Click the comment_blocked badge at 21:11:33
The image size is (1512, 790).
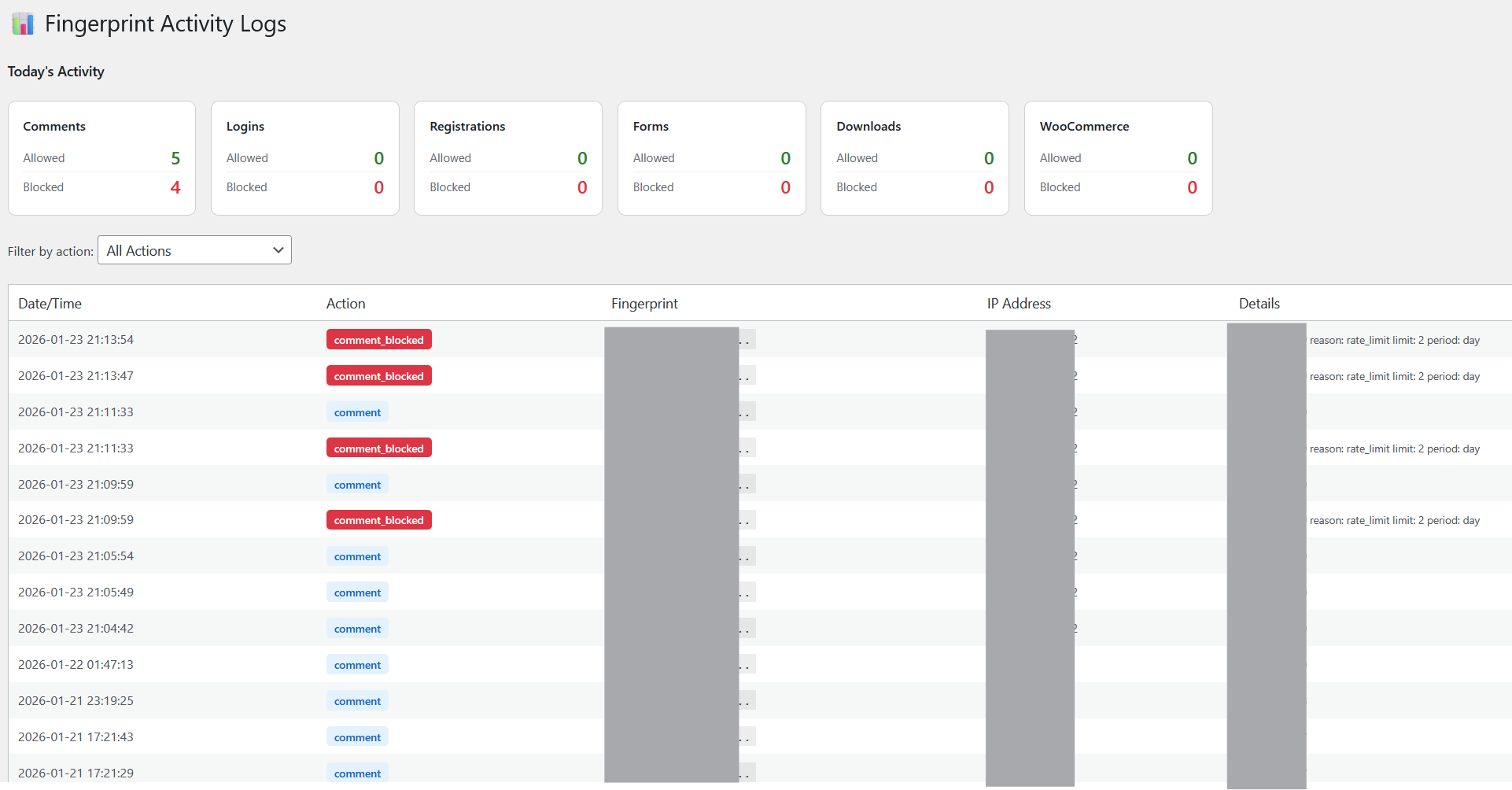point(379,449)
